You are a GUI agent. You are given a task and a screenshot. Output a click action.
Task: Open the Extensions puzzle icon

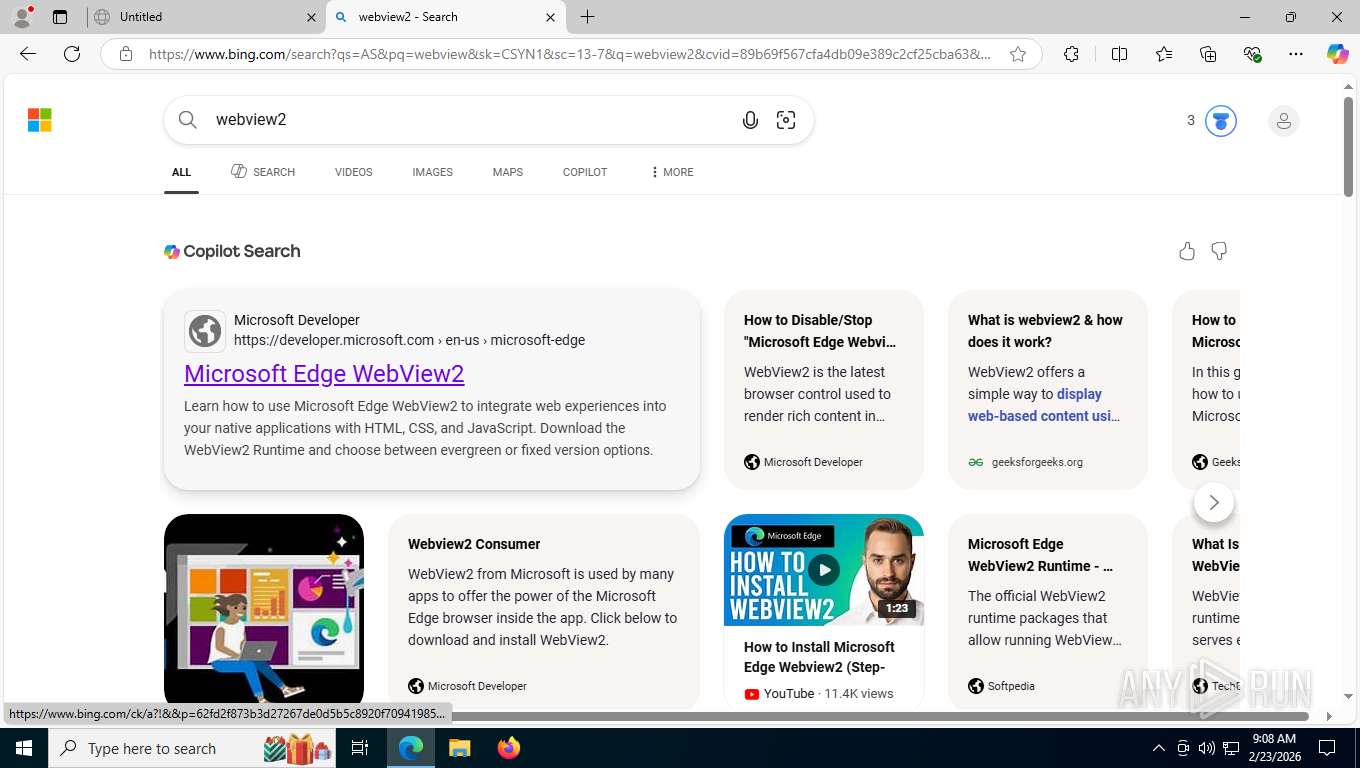pyautogui.click(x=1071, y=54)
